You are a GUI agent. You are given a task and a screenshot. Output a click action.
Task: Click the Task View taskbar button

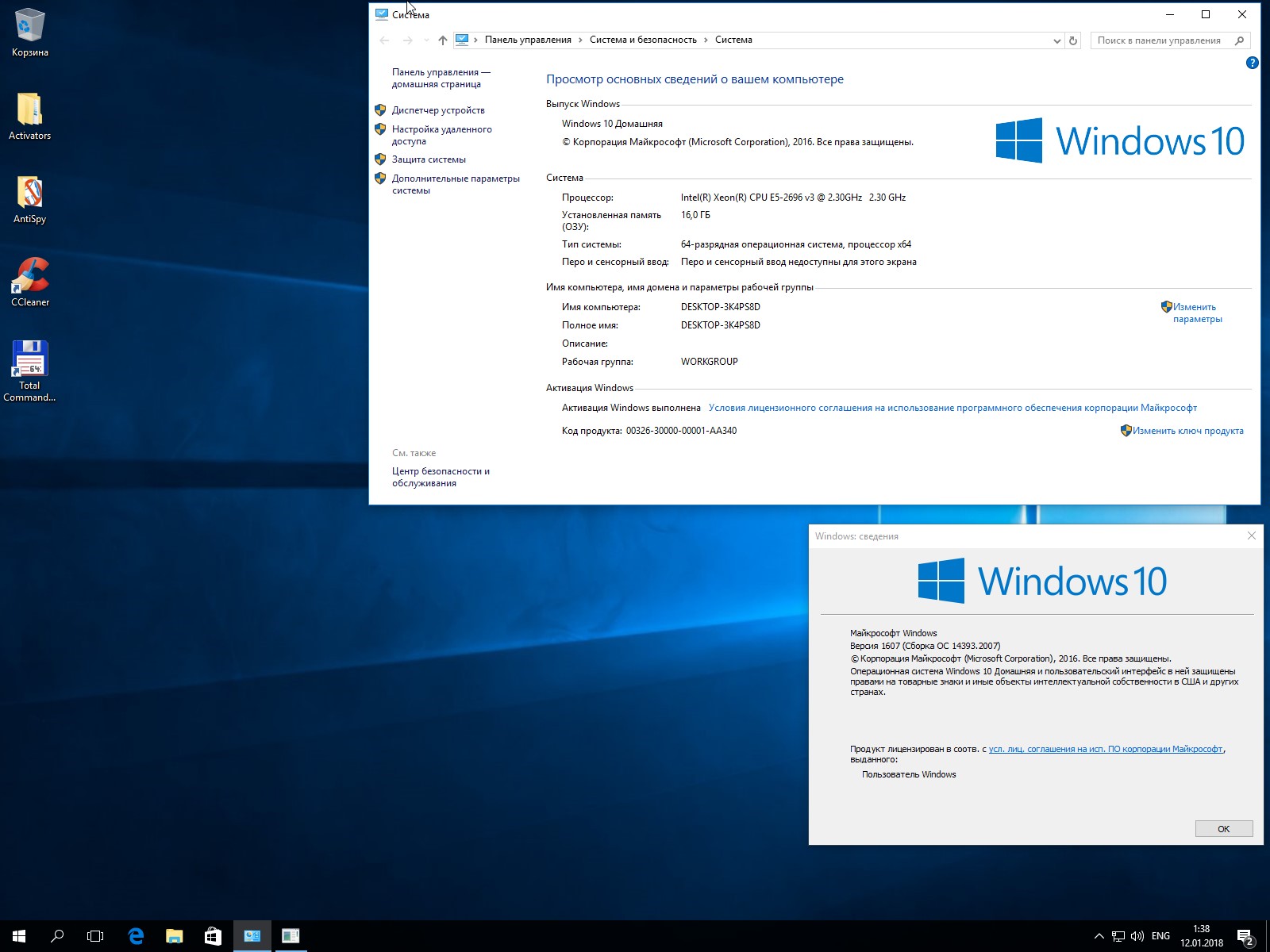(x=95, y=936)
